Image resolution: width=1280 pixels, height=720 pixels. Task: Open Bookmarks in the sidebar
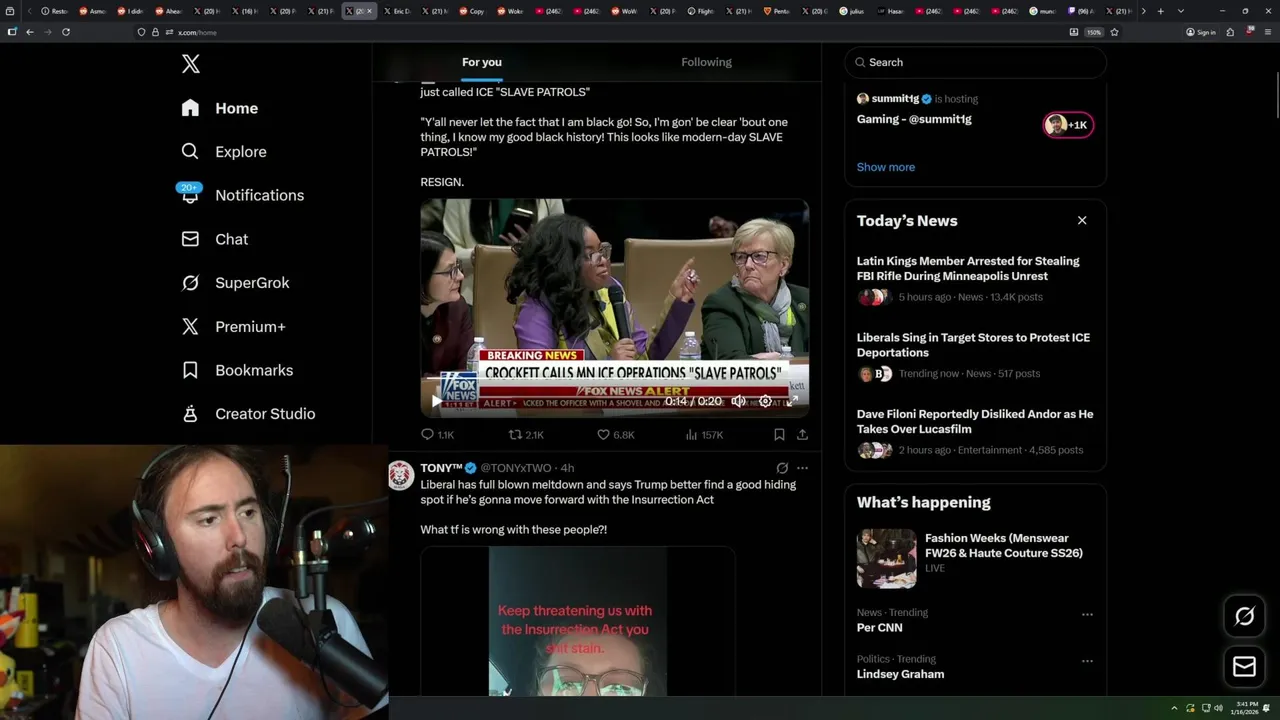tap(237, 370)
